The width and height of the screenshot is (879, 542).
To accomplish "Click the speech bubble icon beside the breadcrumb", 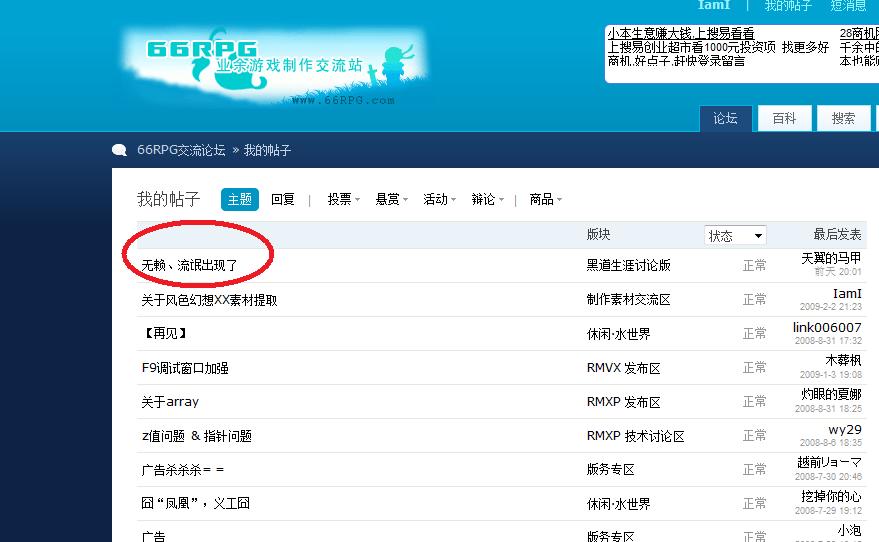I will click(119, 150).
